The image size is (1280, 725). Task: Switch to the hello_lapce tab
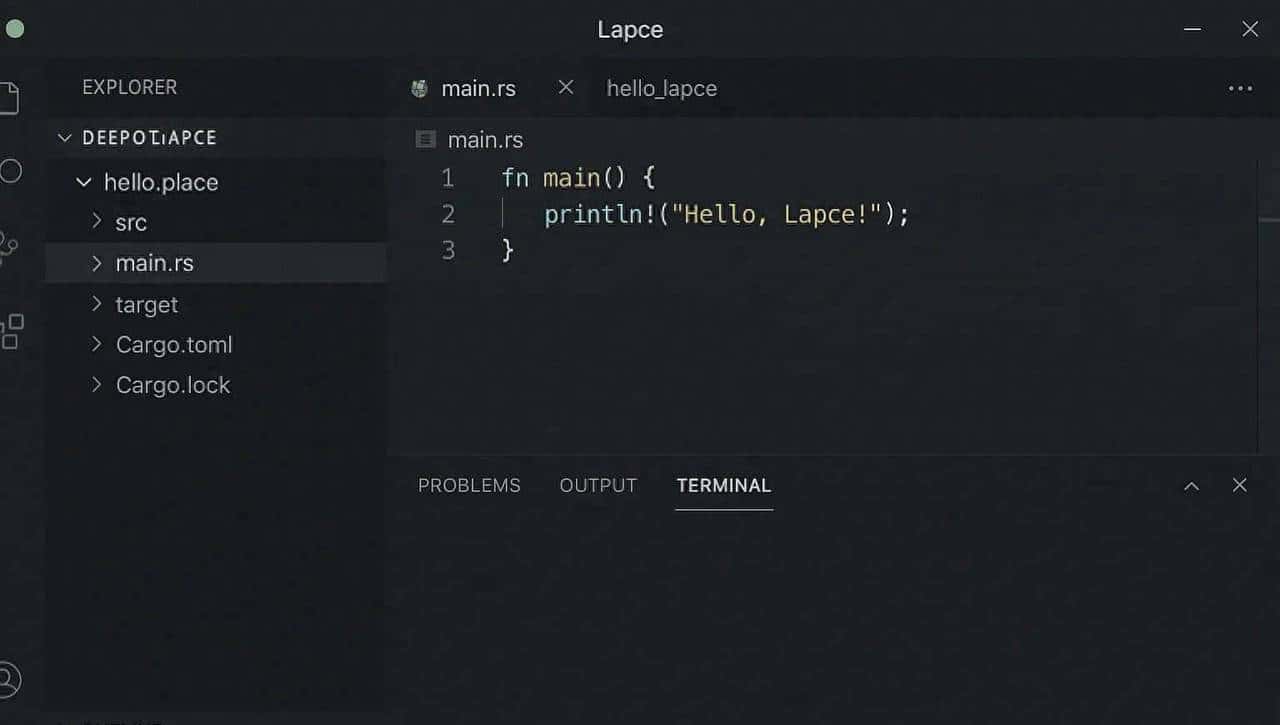tap(661, 88)
